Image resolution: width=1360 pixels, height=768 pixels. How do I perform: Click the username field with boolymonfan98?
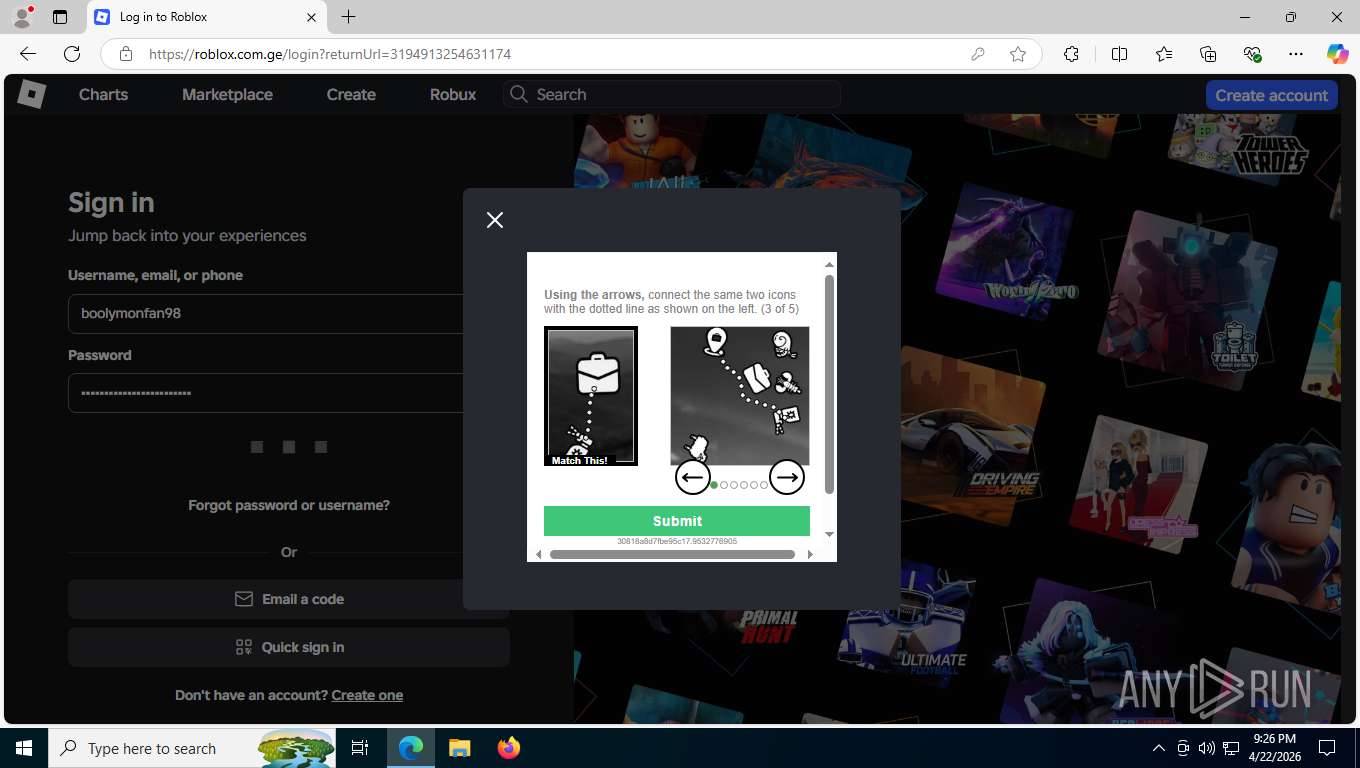pos(266,313)
